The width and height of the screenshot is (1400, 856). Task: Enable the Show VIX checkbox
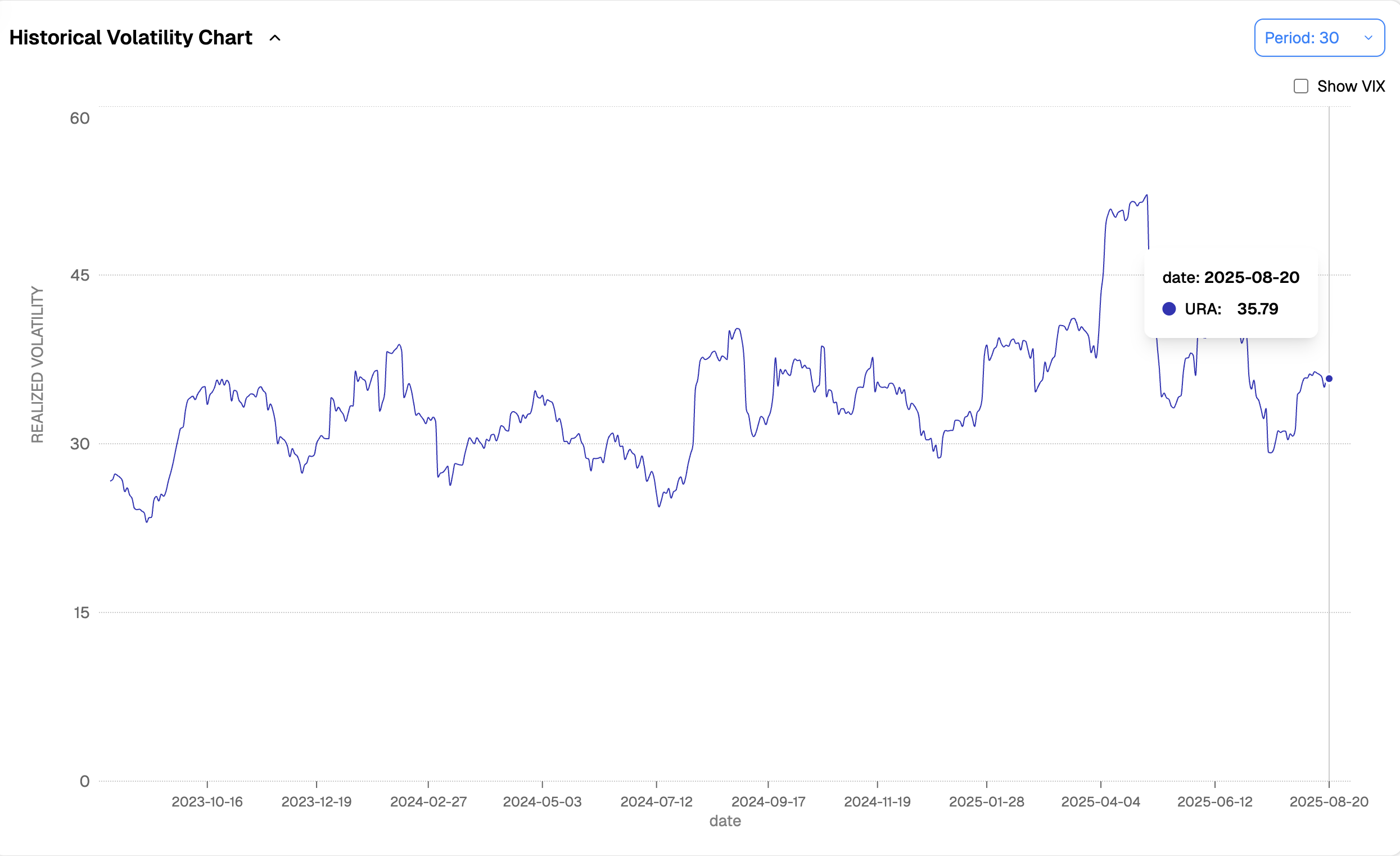(x=1300, y=87)
